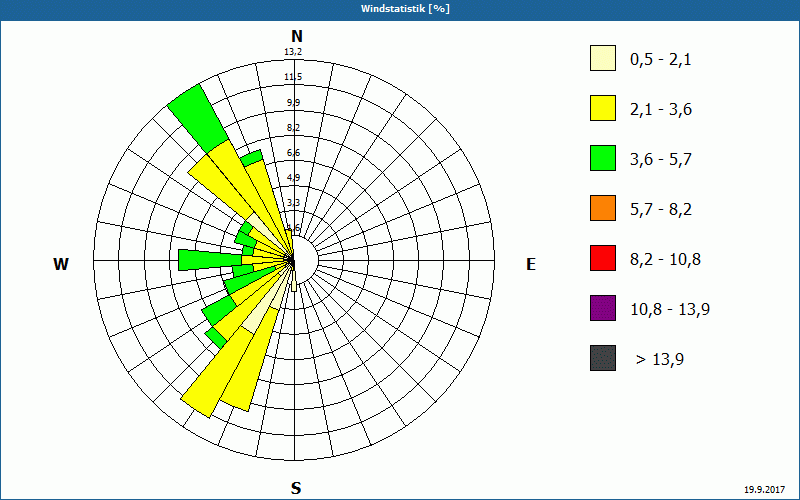800x500 pixels.
Task: Click the 4,9 axis value
Action: pyautogui.click(x=293, y=178)
